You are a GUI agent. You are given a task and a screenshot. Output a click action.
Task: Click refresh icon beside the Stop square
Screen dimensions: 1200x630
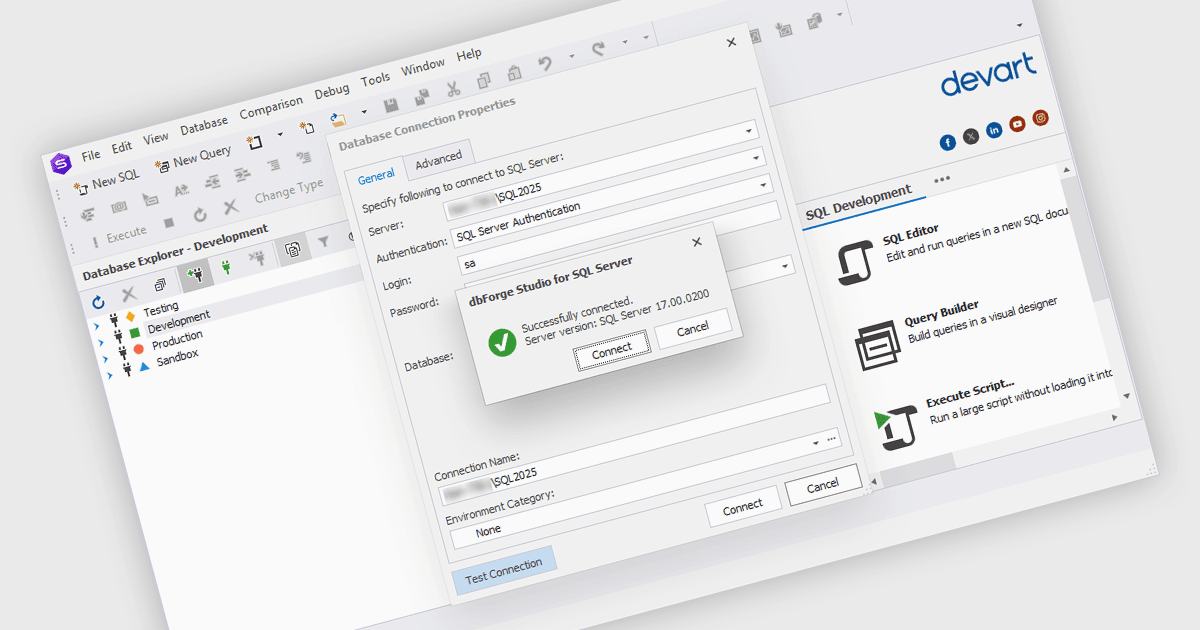pyautogui.click(x=200, y=214)
